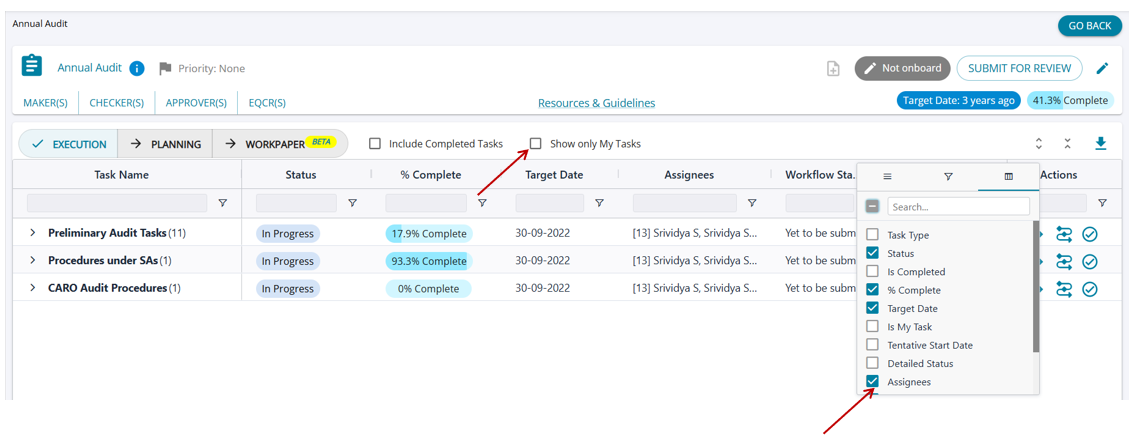Image resolution: width=1137 pixels, height=445 pixels.
Task: Check Include Completed Tasks
Action: (x=375, y=144)
